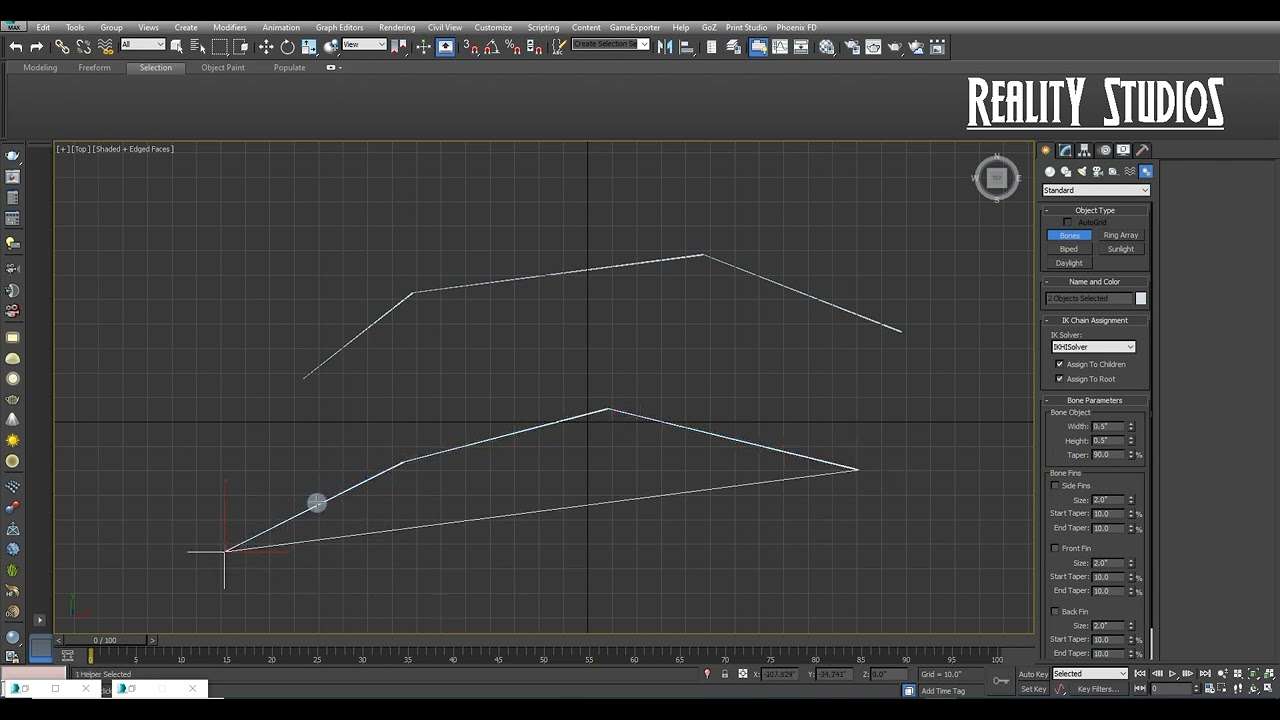The image size is (1280, 720).
Task: Collapse the Name and Color rollout
Action: tap(1095, 282)
